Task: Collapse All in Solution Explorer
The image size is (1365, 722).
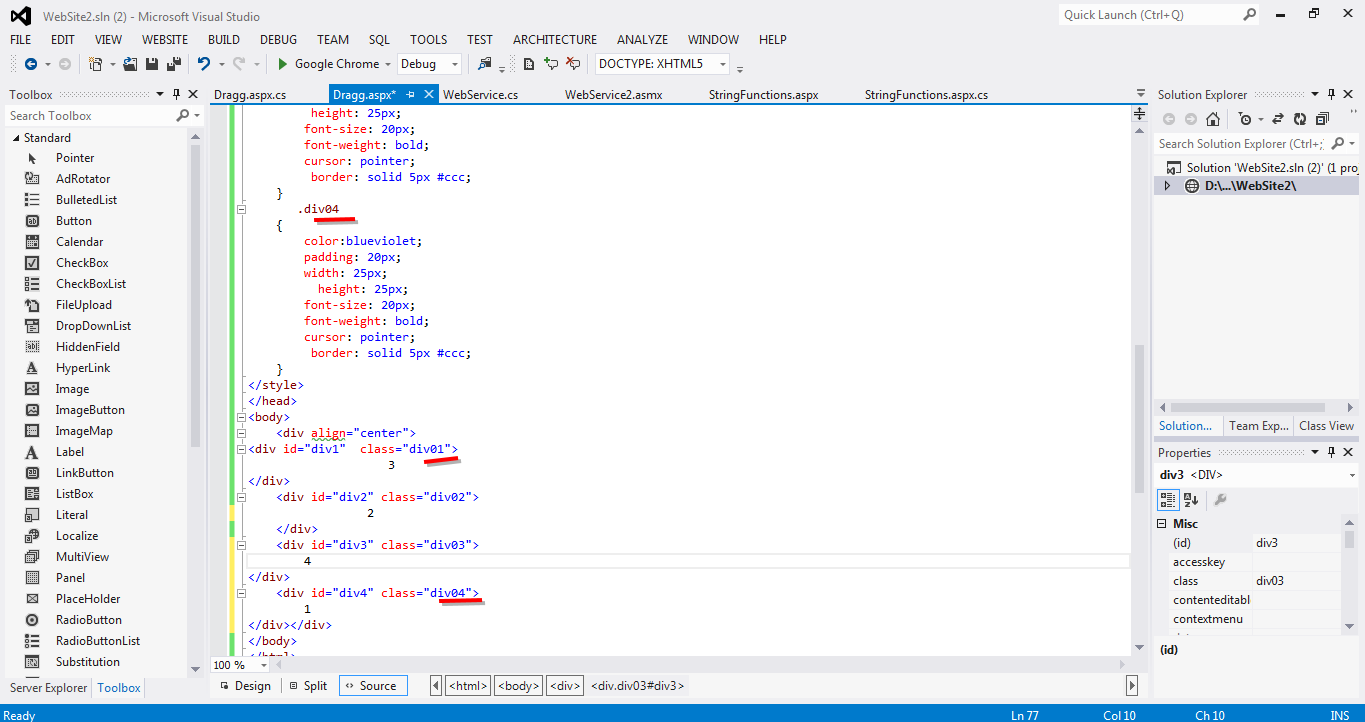Action: [x=1323, y=118]
